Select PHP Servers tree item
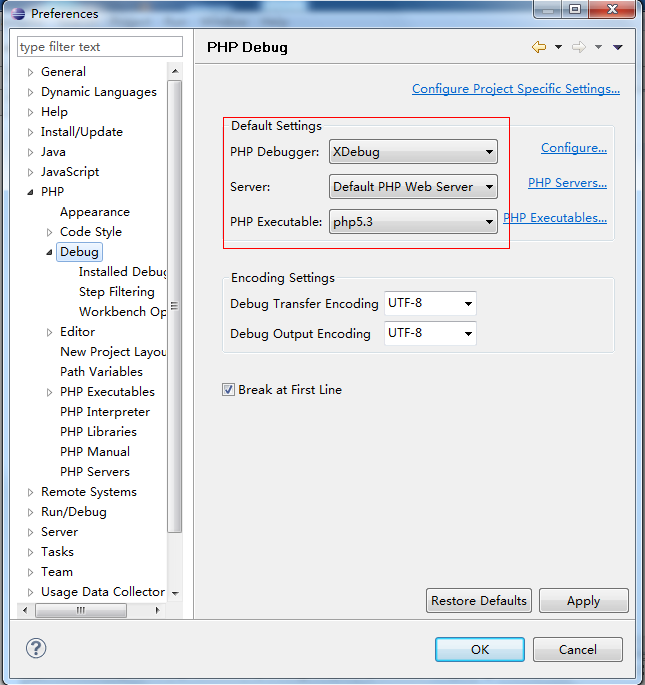Image resolution: width=645 pixels, height=685 pixels. [95, 472]
